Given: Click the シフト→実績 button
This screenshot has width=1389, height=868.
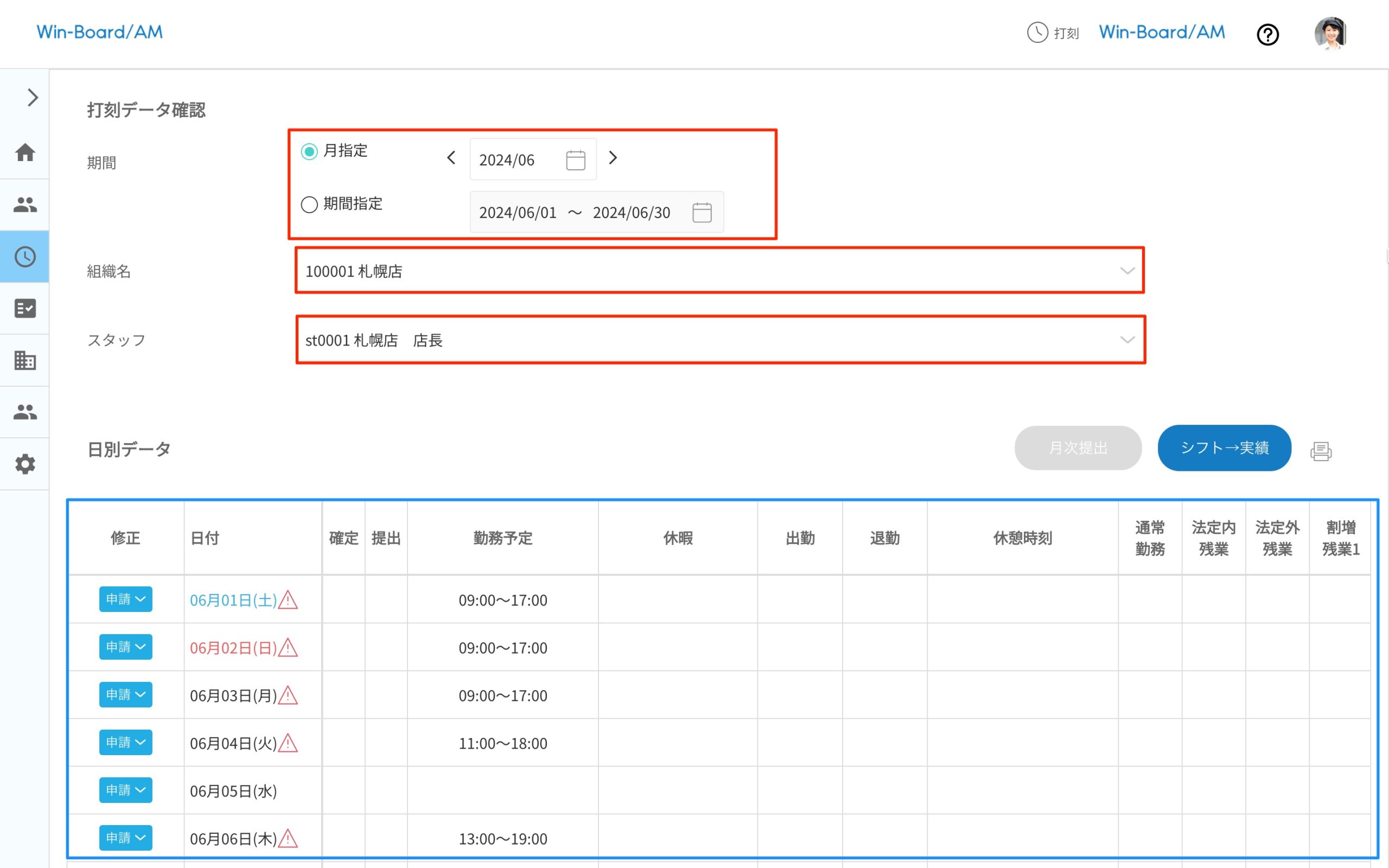Looking at the screenshot, I should click(x=1224, y=448).
